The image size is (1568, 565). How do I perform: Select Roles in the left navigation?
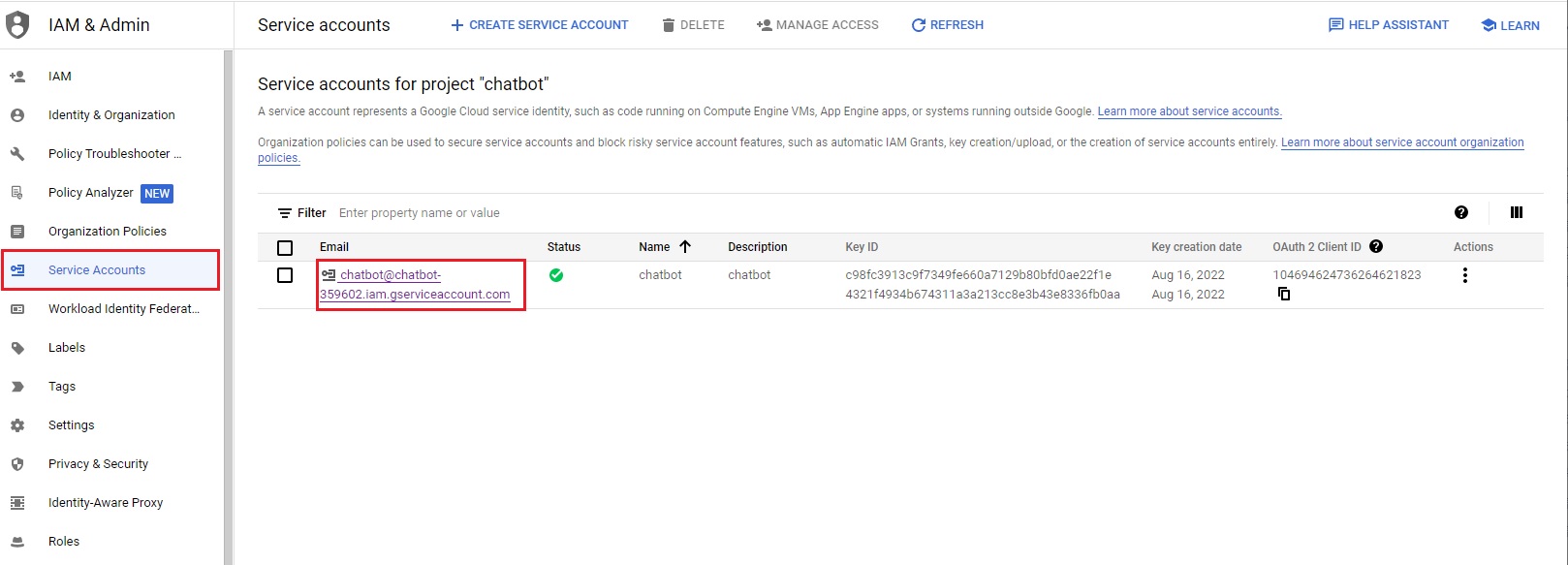[x=64, y=542]
